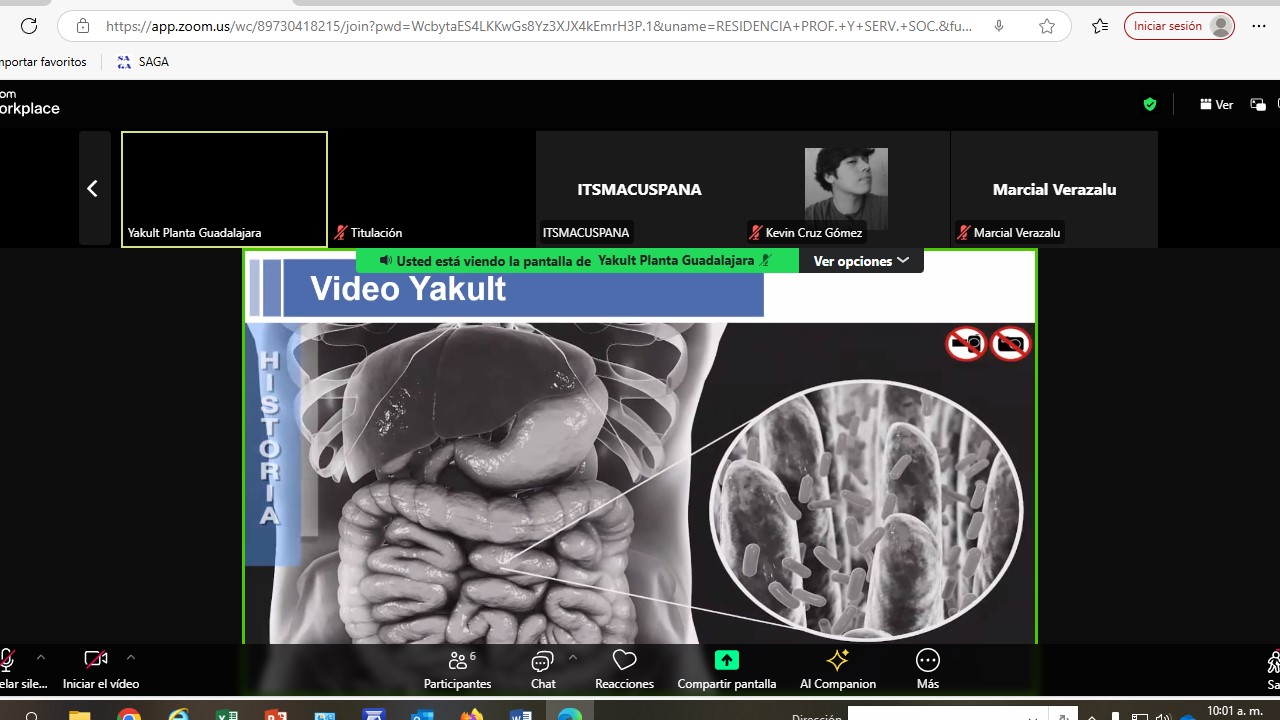Click the taskbar clock showing 10:01 a. m.
Viewport: 1280px width, 720px height.
pos(1234,712)
